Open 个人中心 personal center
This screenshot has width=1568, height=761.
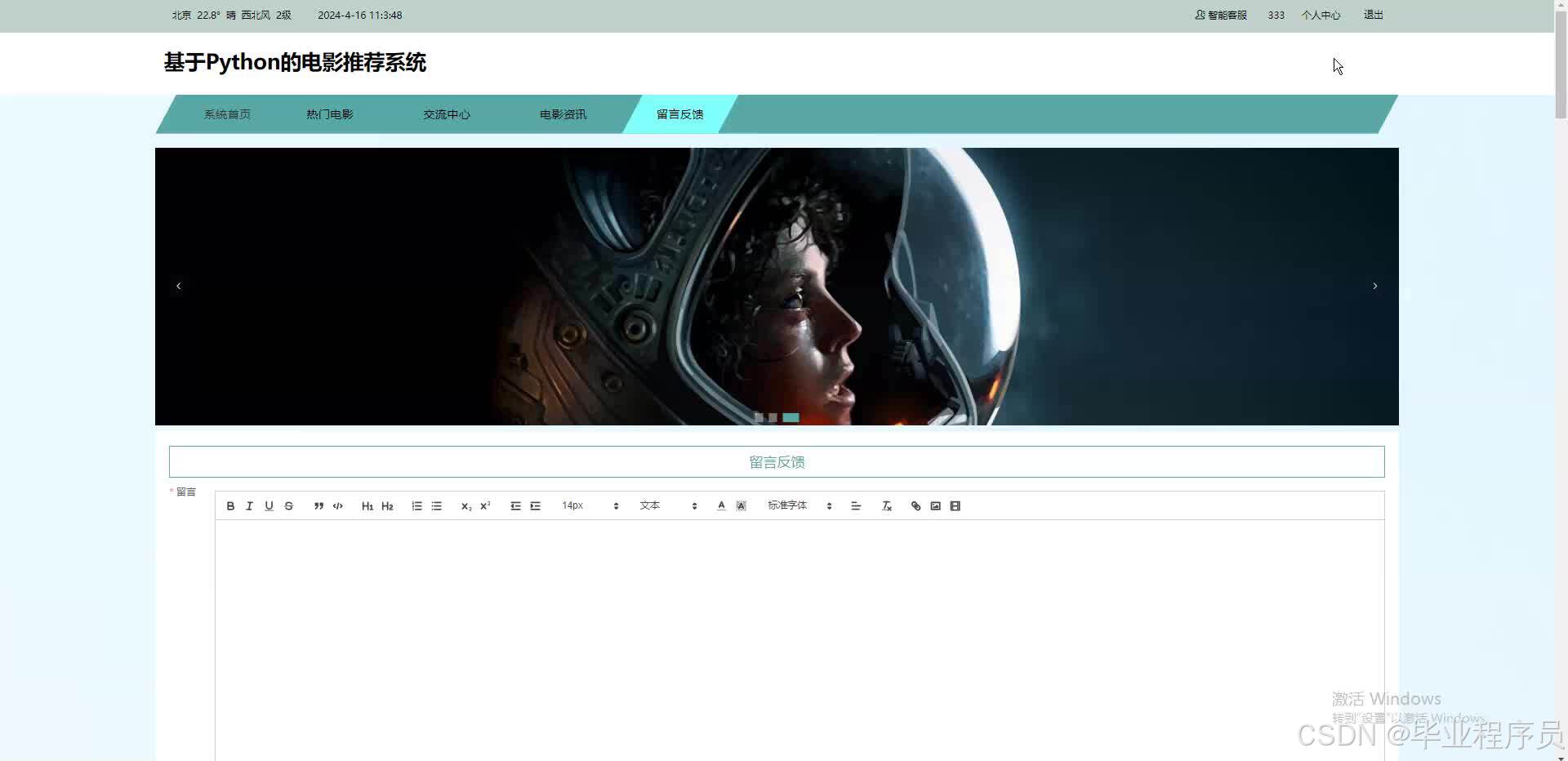pos(1321,16)
